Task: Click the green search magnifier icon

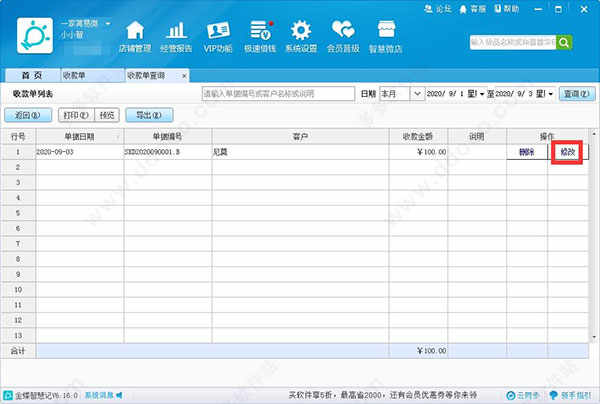Action: tap(564, 42)
